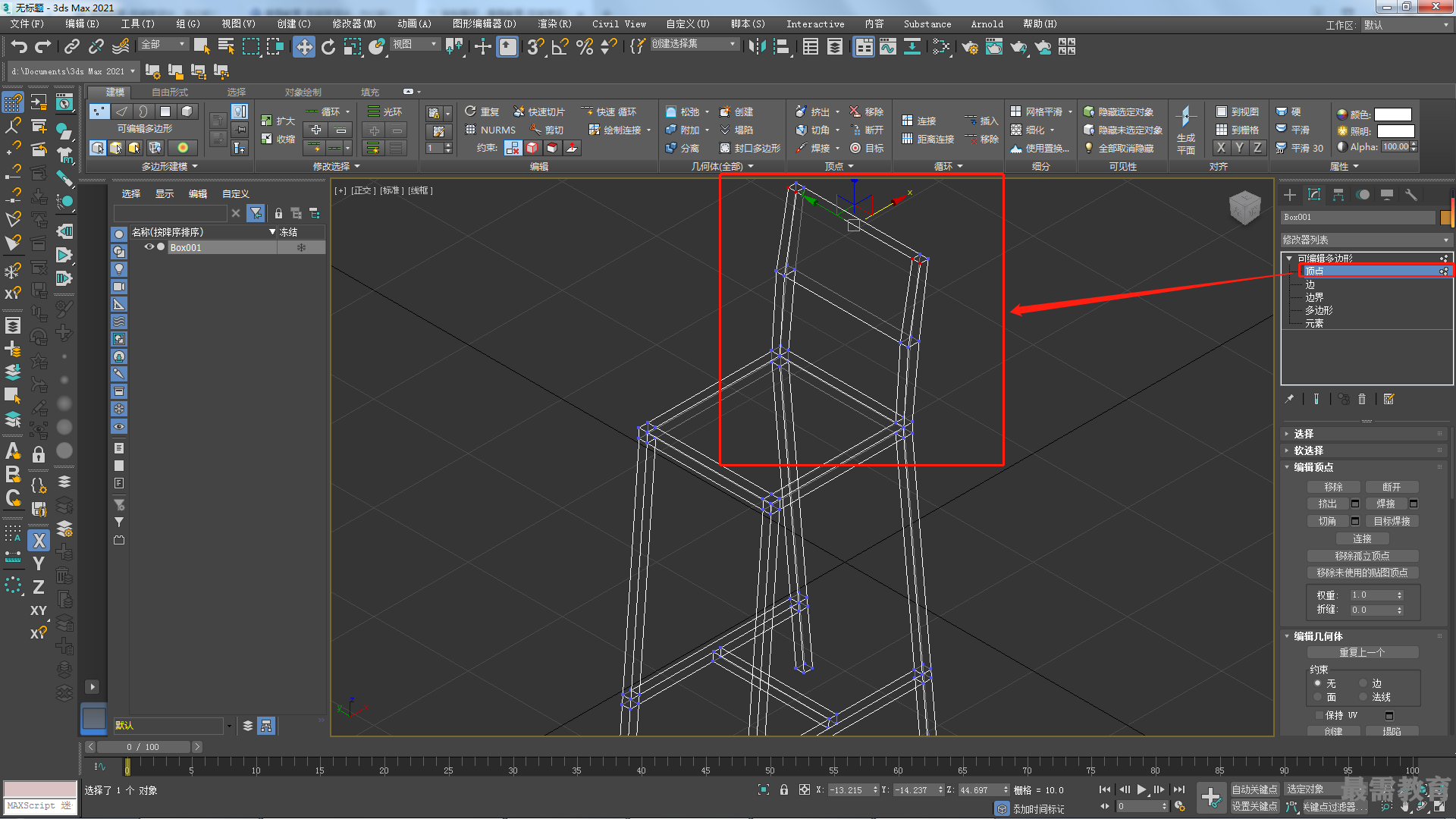
Task: Click the Redo arrow icon
Action: click(43, 47)
